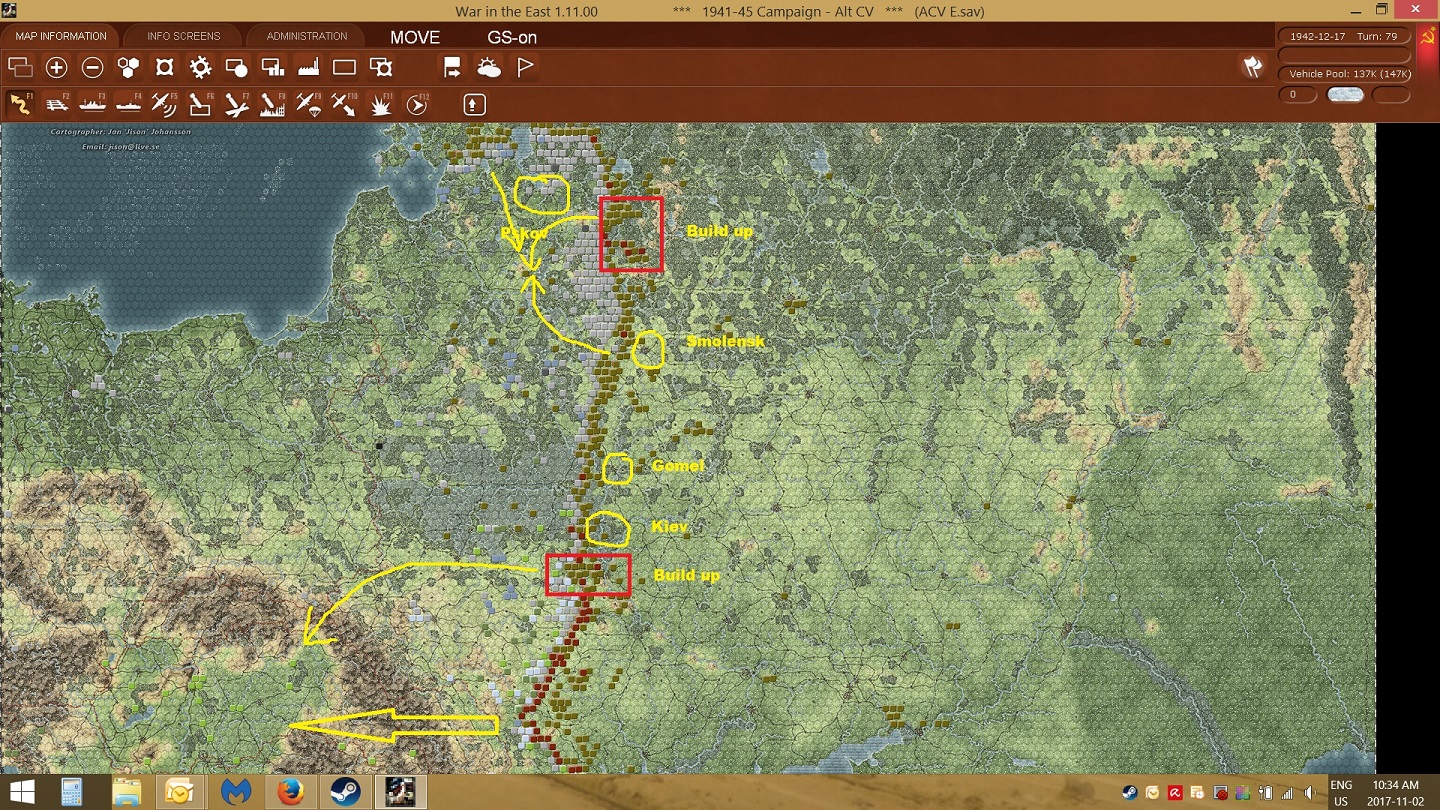This screenshot has width=1440, height=810.
Task: Click the flag with arrow icon
Action: click(453, 68)
